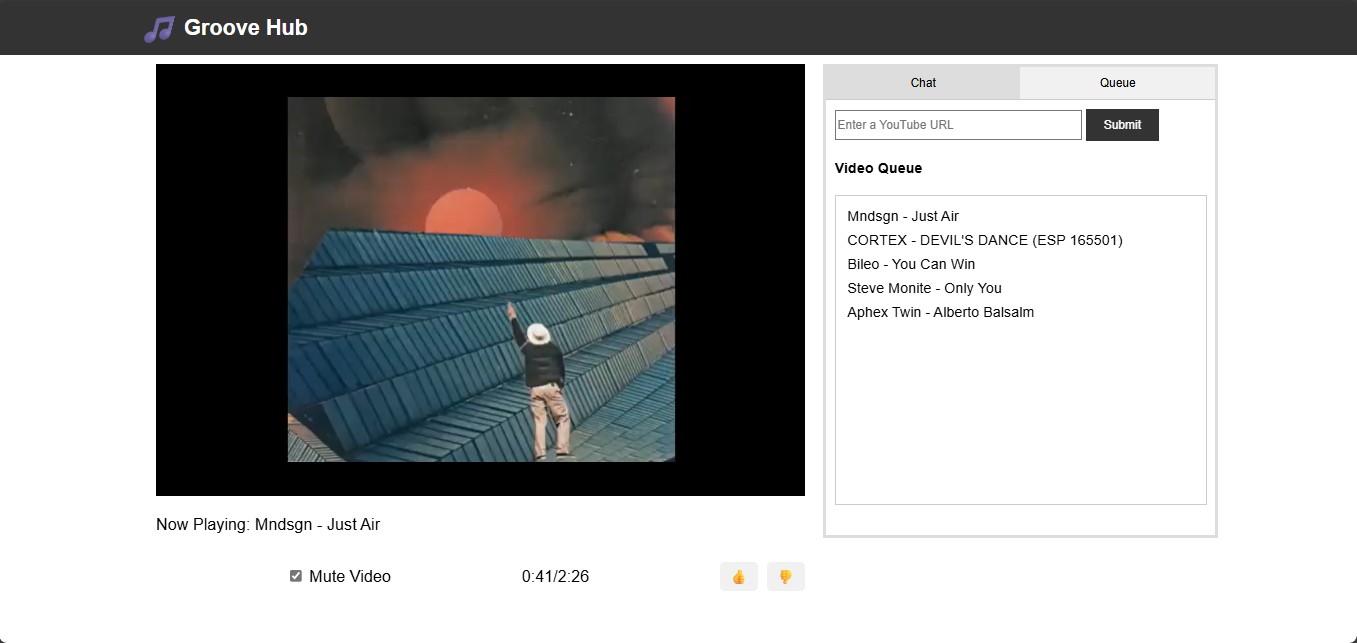Uncheck the Mute Video checkbox
The height and width of the screenshot is (643, 1357).
coord(296,576)
